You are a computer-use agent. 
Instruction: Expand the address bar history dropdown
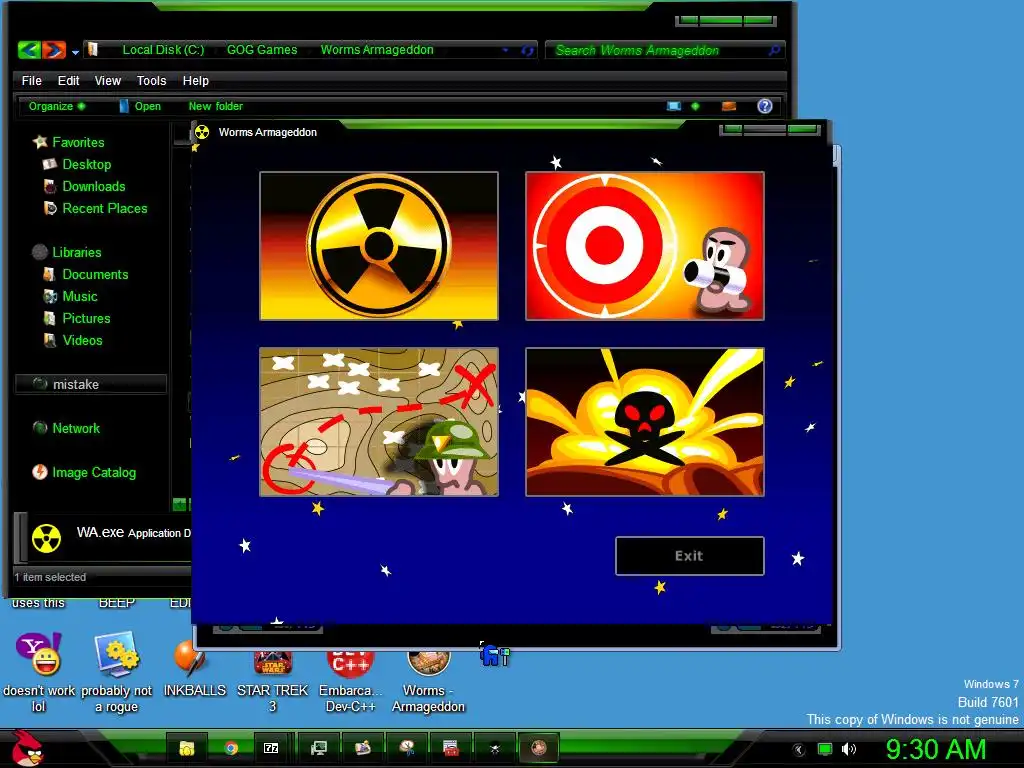[505, 50]
